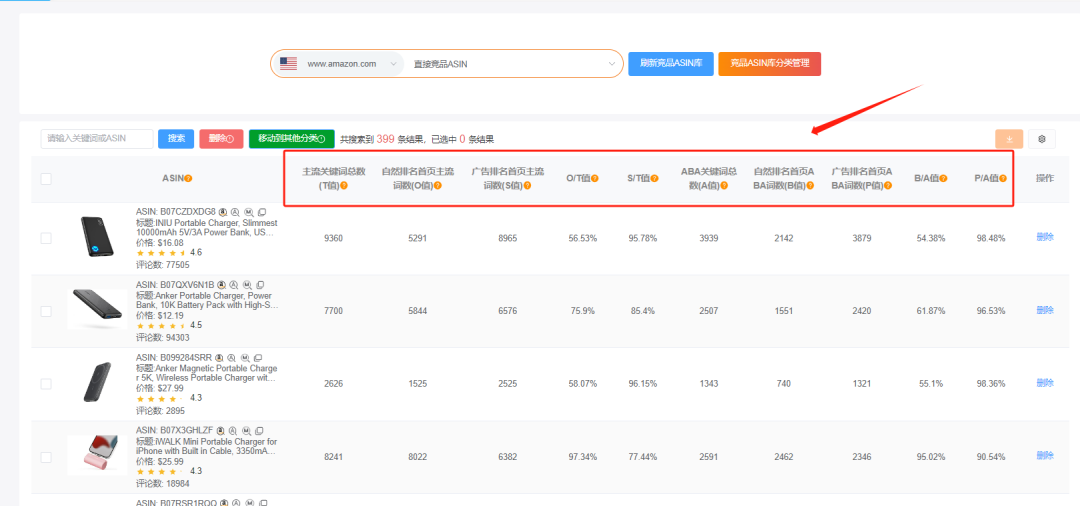Image resolution: width=1080 pixels, height=506 pixels.
Task: Click 删除 link for B07X3GHLZF row
Action: click(1045, 455)
